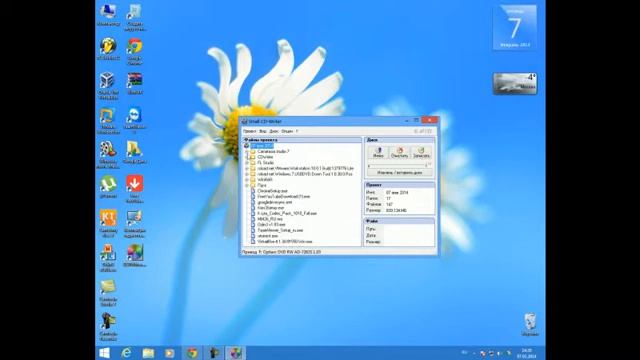Open the Опции menu

[287, 131]
